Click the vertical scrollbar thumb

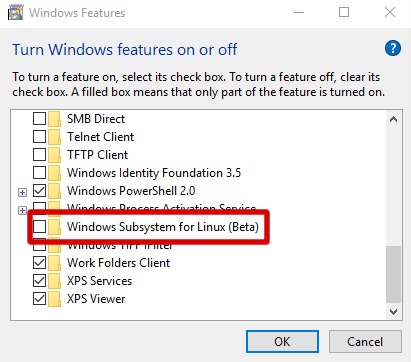click(393, 274)
